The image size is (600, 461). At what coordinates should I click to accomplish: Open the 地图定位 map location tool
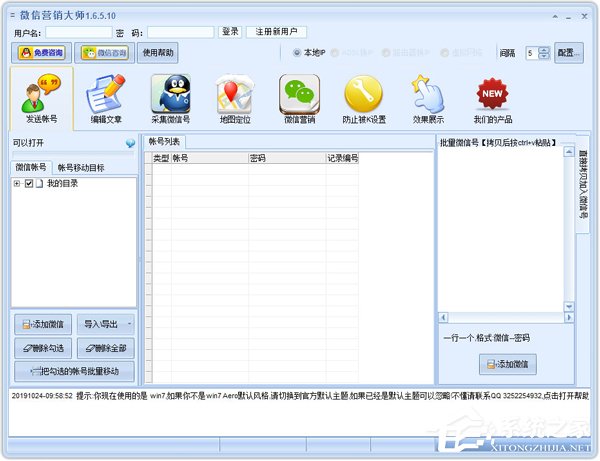pyautogui.click(x=235, y=99)
